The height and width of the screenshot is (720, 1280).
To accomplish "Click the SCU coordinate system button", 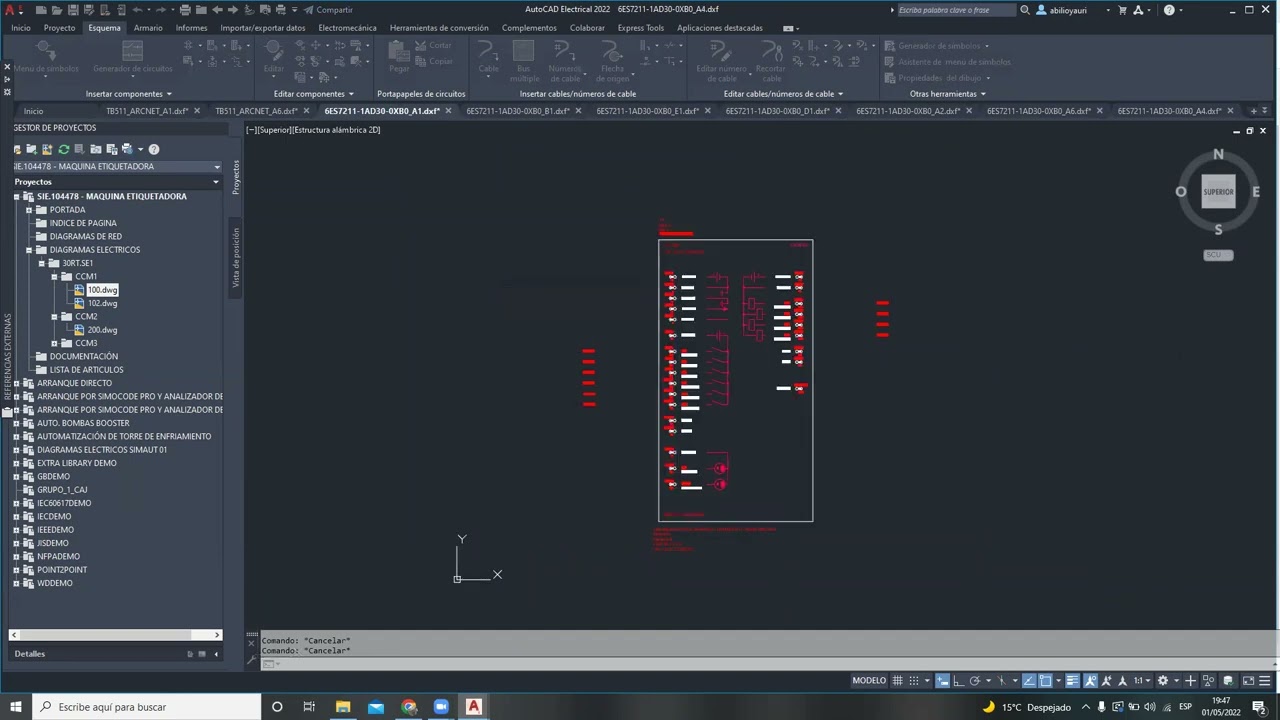I will coord(1218,255).
